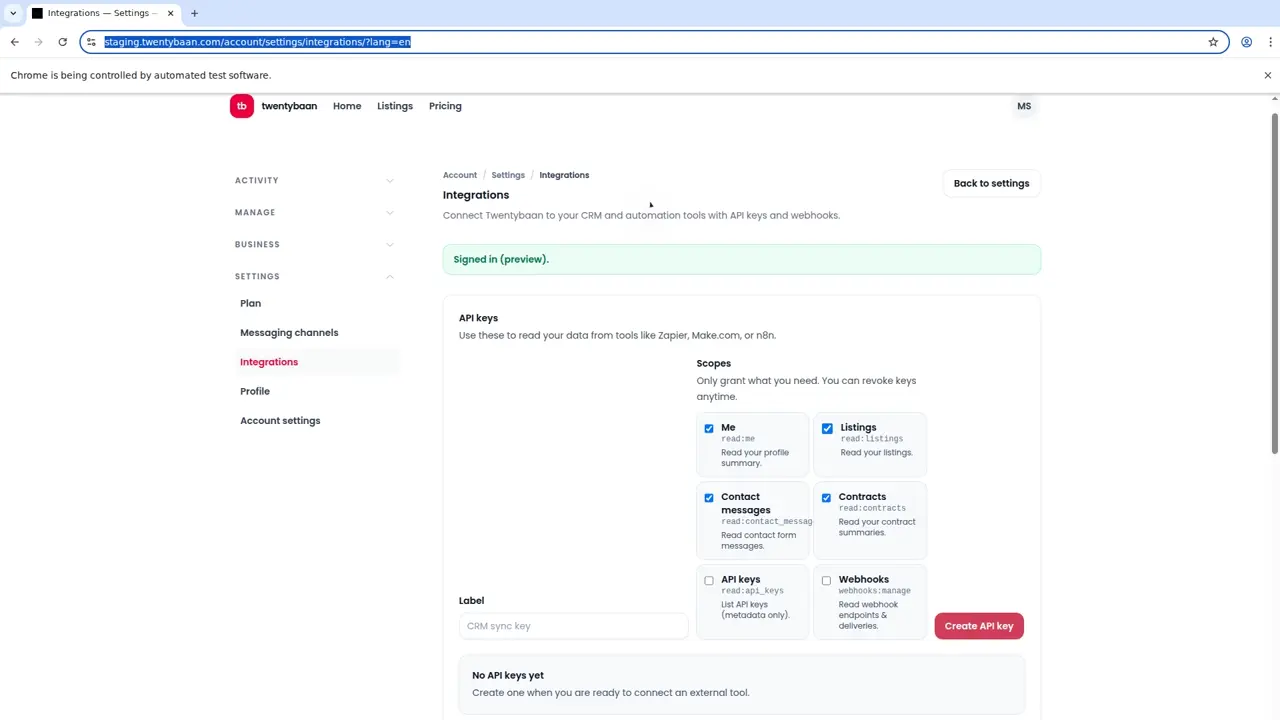Disable the Contracts scope checkbox
The height and width of the screenshot is (720, 1280).
826,498
